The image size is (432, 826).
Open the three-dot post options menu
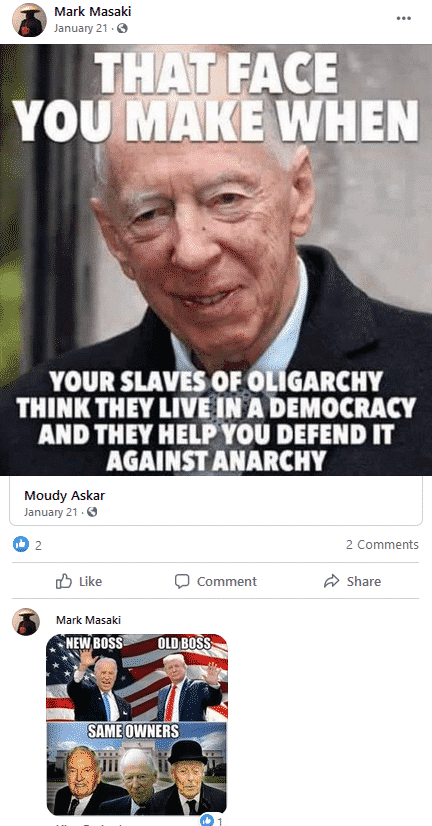click(x=404, y=18)
